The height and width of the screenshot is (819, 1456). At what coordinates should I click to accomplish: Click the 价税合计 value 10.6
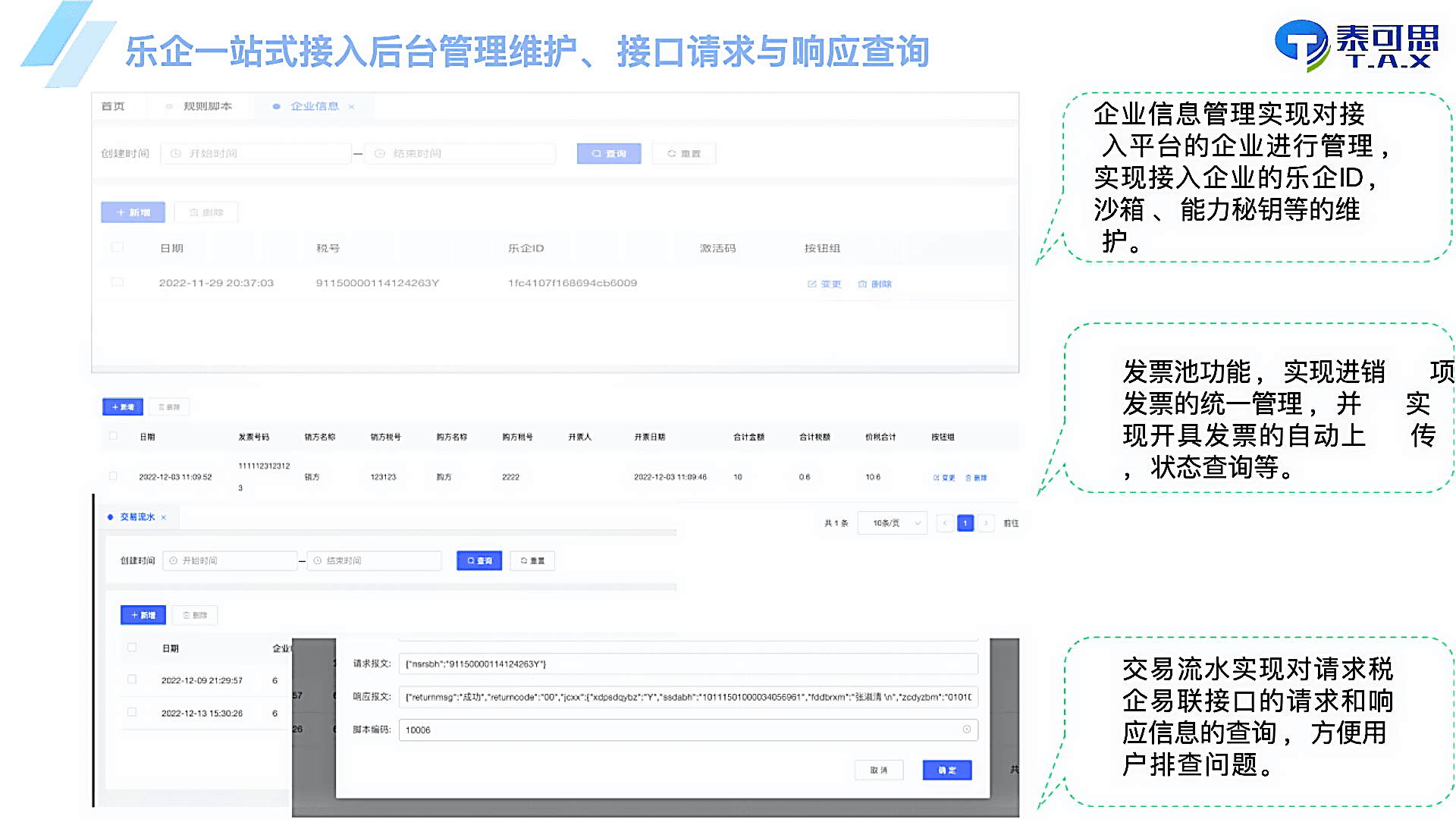coord(873,477)
